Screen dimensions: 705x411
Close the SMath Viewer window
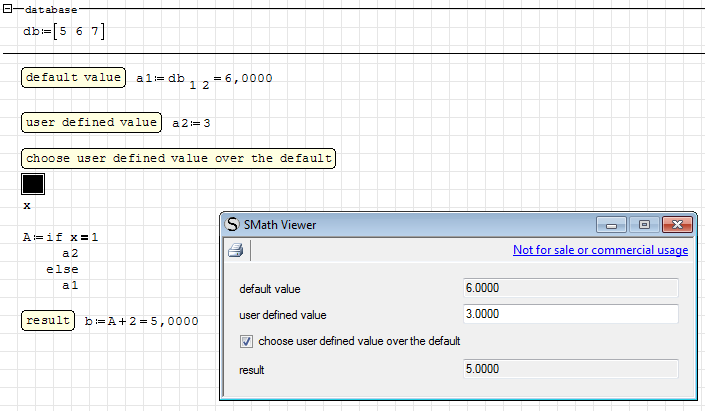pyautogui.click(x=677, y=224)
